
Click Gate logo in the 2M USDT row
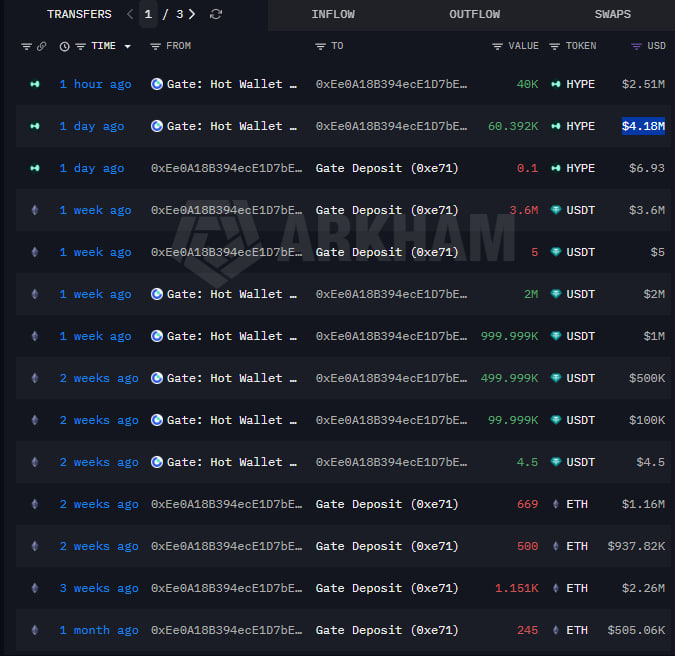point(157,294)
